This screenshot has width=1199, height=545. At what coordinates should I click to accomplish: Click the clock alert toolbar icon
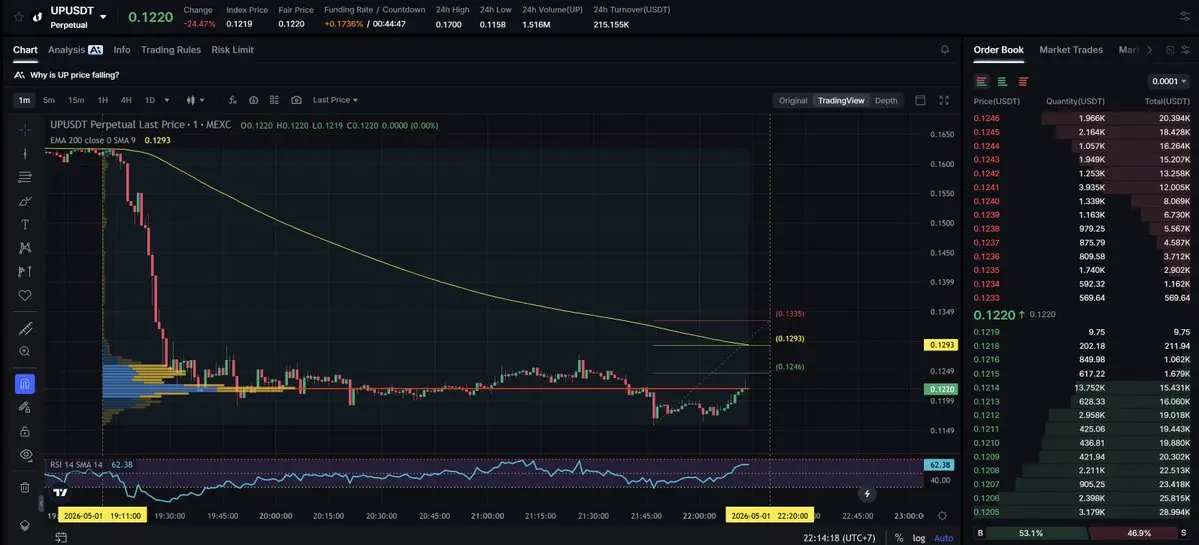point(253,100)
